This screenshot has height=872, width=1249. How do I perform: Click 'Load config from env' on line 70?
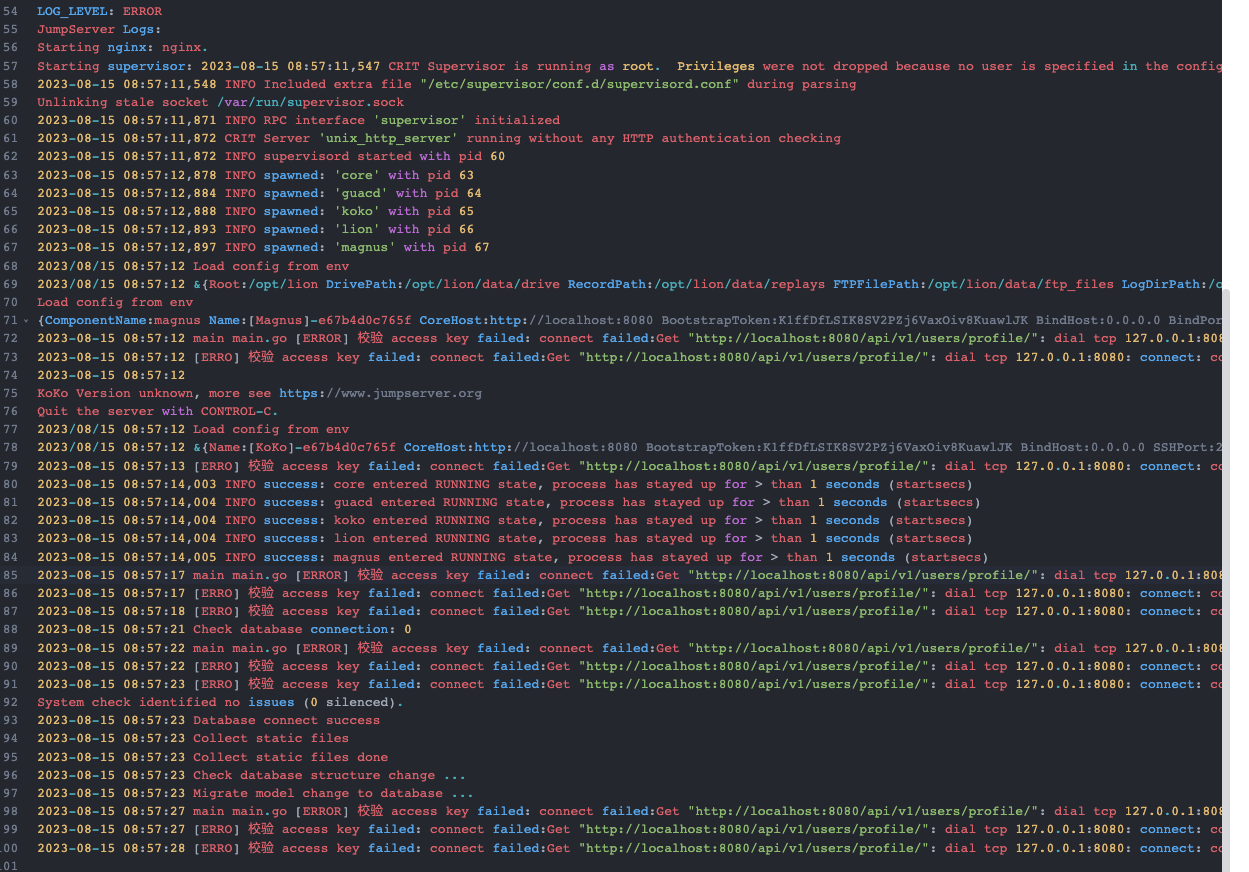tap(115, 302)
